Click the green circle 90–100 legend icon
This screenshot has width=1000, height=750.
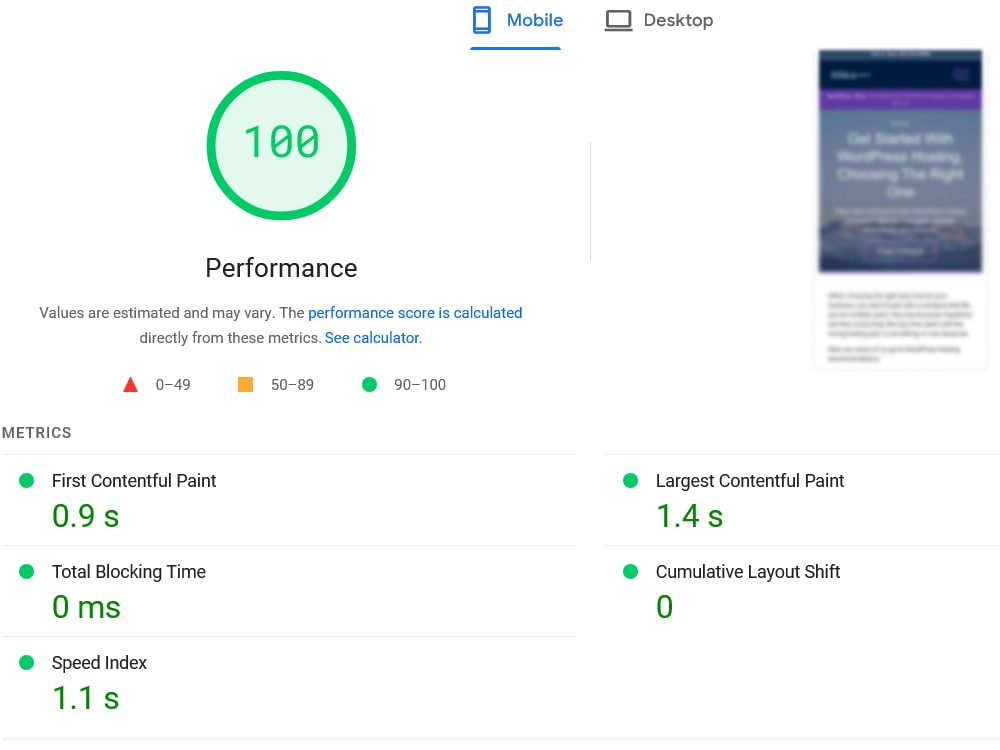click(x=369, y=385)
